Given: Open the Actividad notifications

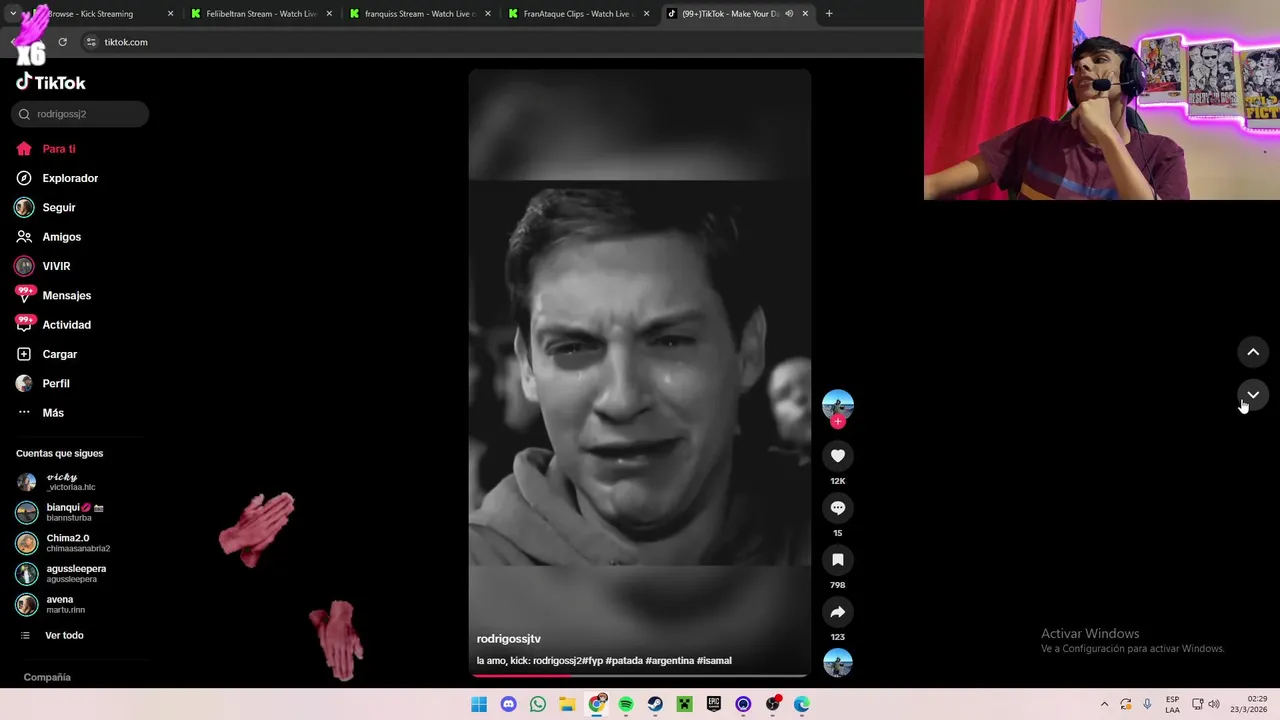Looking at the screenshot, I should click(54, 325).
